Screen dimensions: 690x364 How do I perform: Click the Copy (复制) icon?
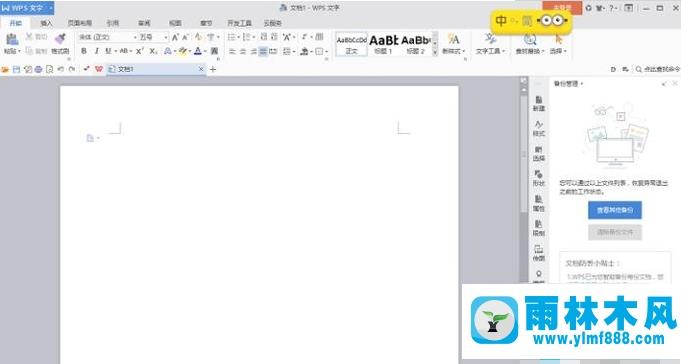click(x=29, y=51)
